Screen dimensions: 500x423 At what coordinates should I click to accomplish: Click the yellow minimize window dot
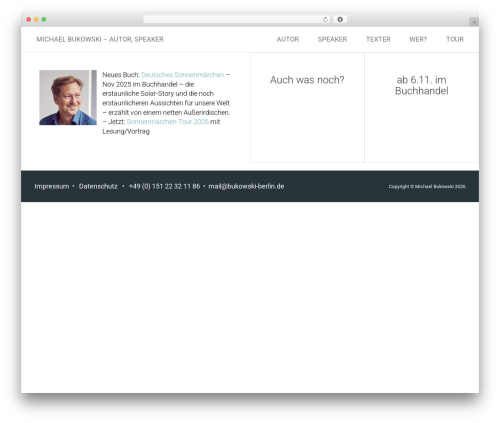coord(36,19)
